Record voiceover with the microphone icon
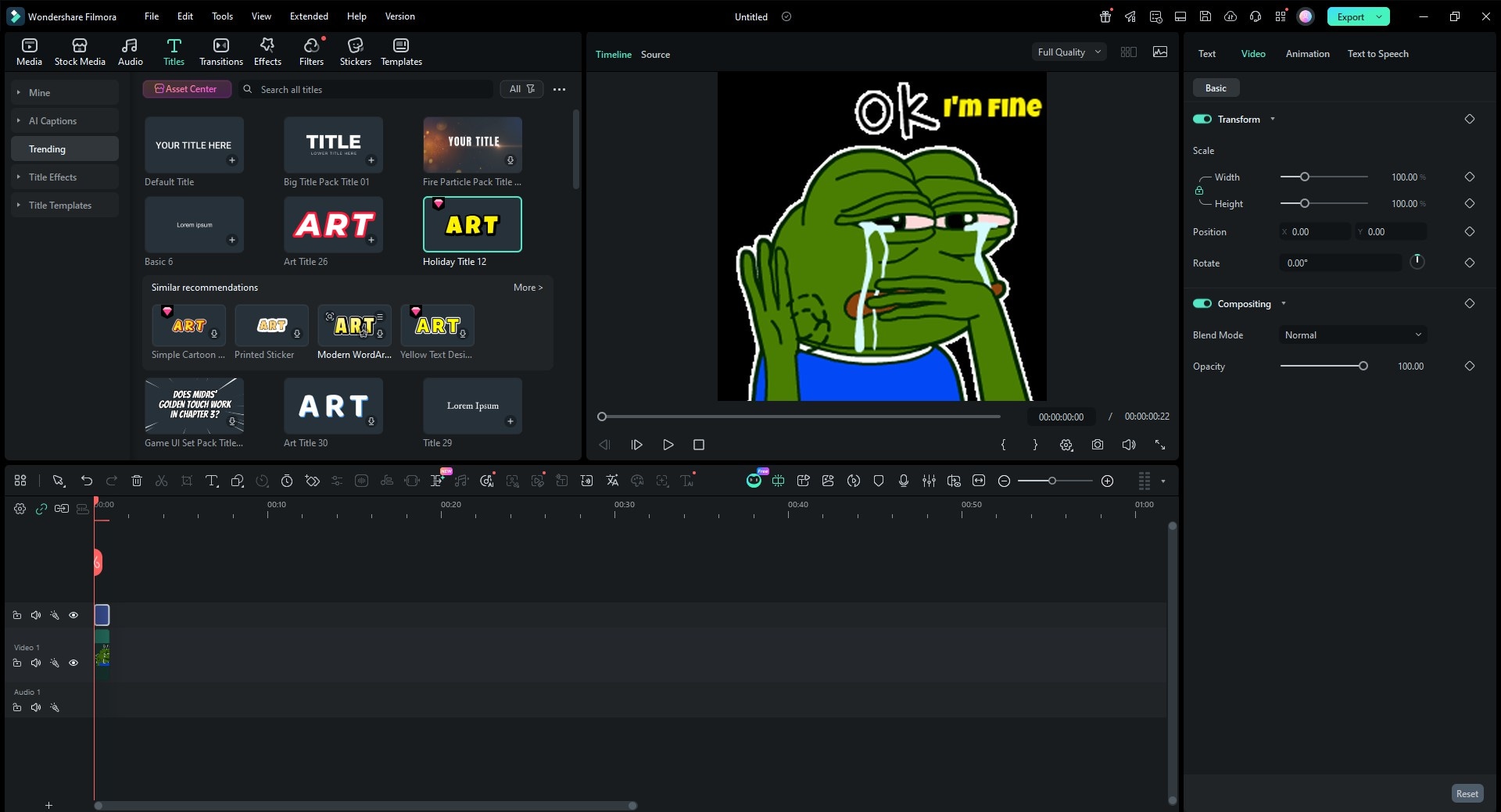 point(904,481)
